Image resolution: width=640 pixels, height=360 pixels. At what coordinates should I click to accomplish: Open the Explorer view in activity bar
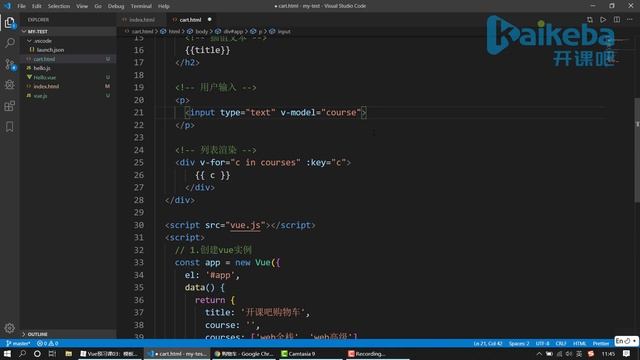coord(10,23)
